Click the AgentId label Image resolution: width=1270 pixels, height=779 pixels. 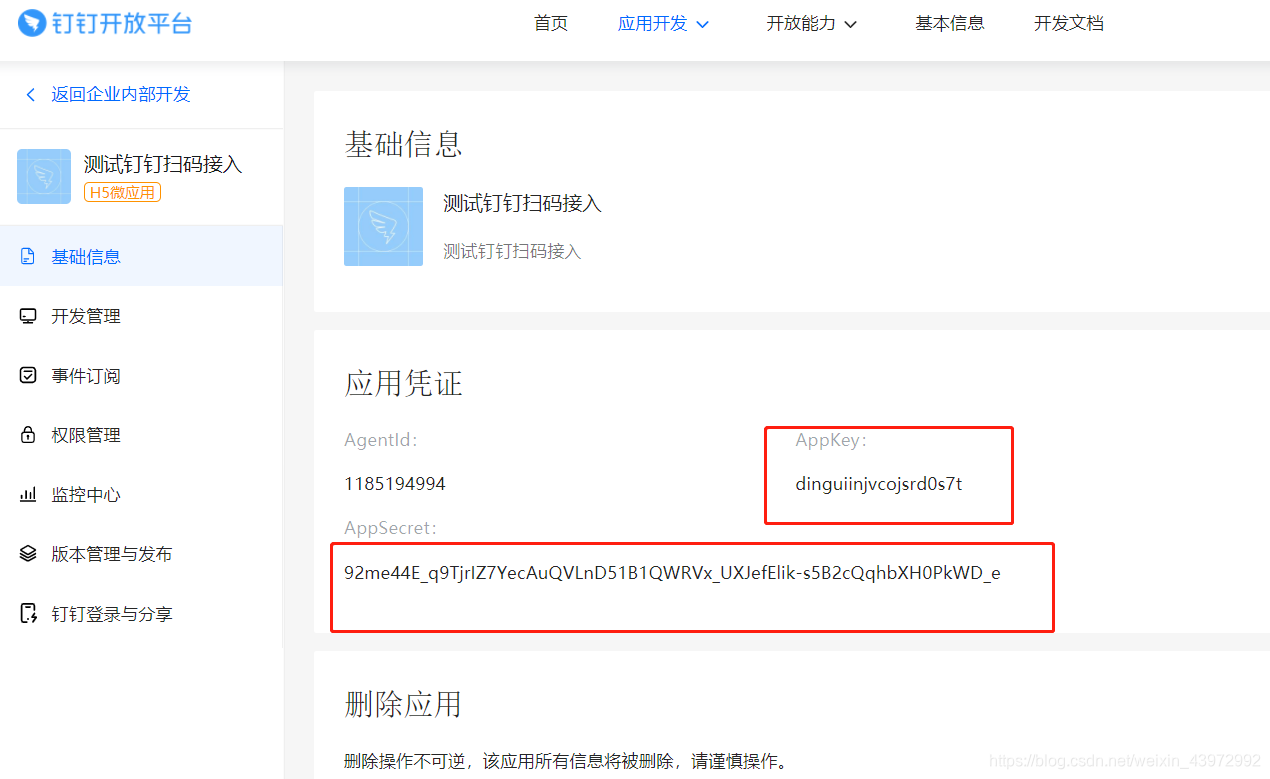coord(381,439)
